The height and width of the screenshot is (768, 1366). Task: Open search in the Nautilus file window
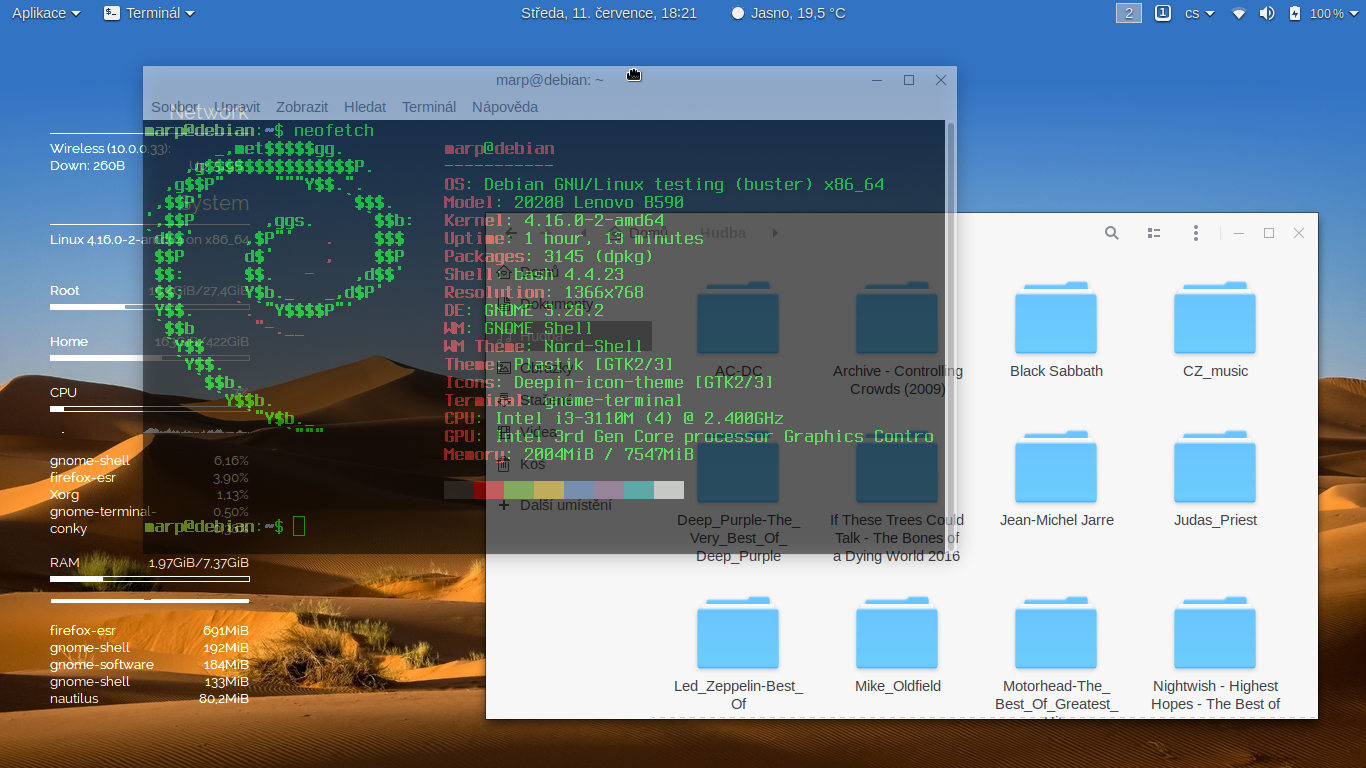[x=1111, y=233]
